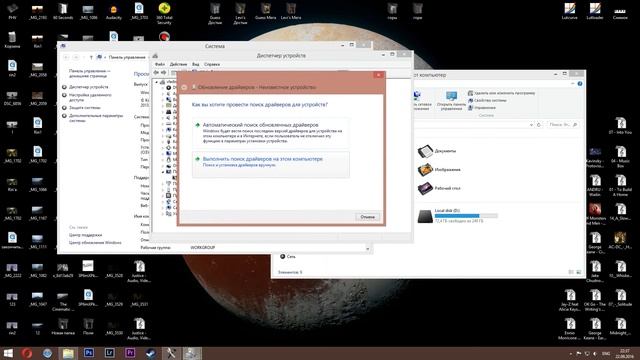Open Центр поддержки link in System window
The height and width of the screenshot is (360, 640).
[85, 235]
